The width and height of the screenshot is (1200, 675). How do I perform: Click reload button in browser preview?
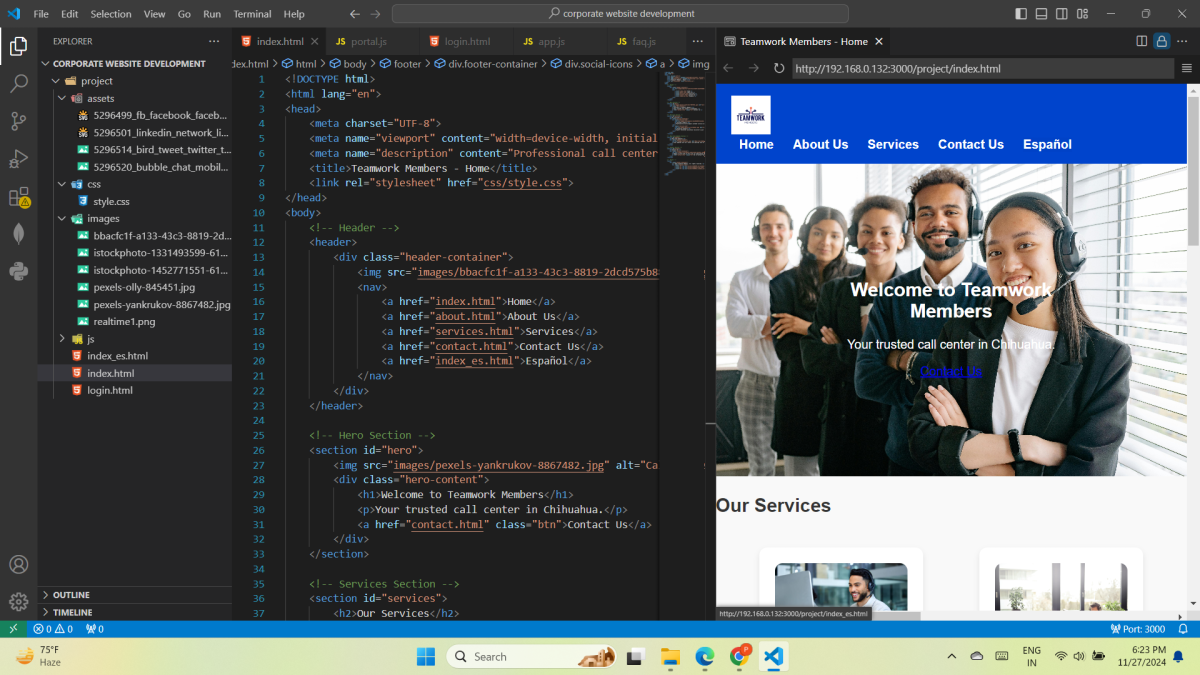click(x=779, y=69)
